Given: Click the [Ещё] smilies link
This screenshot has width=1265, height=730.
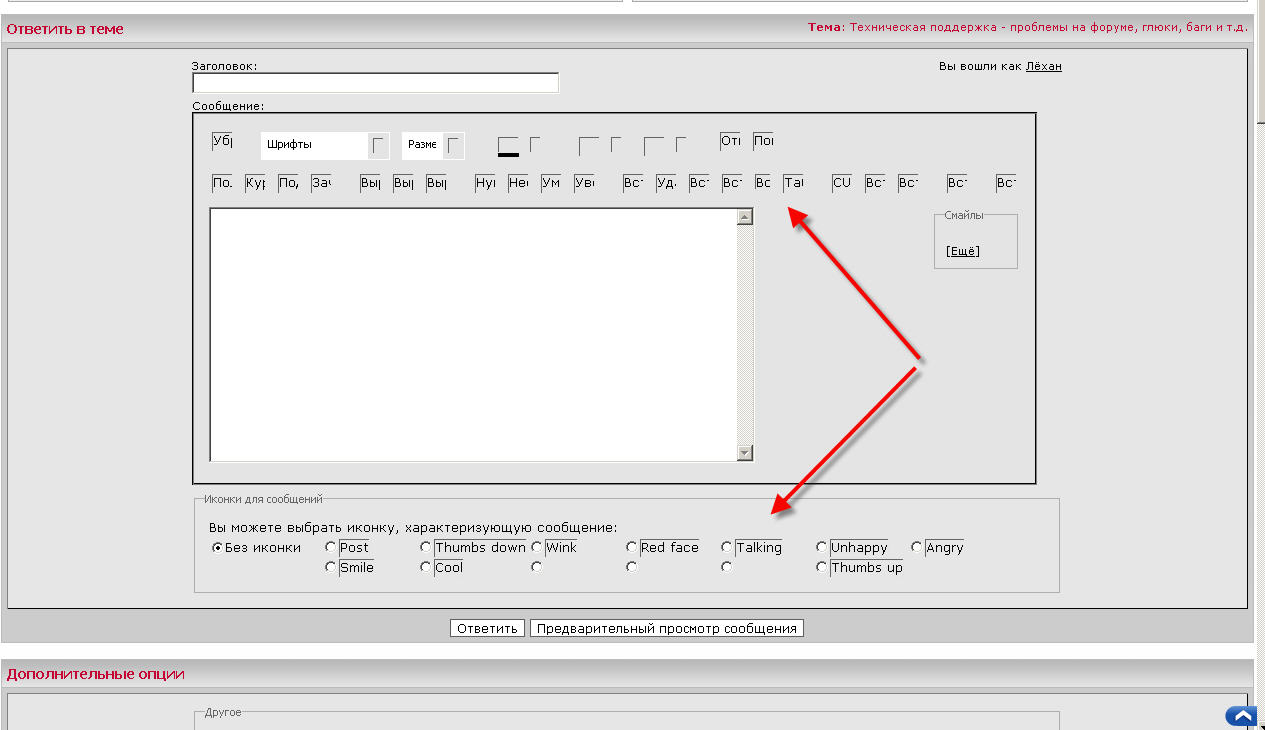Looking at the screenshot, I should click(963, 251).
